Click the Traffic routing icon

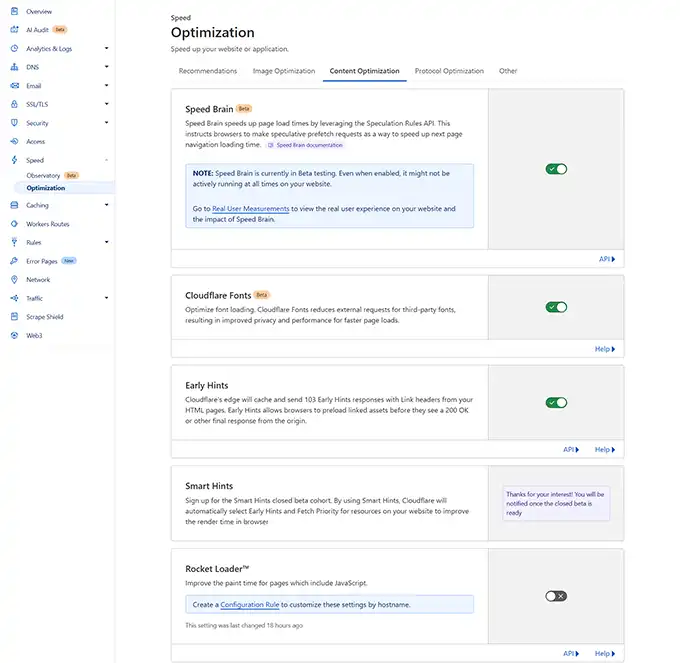point(14,298)
